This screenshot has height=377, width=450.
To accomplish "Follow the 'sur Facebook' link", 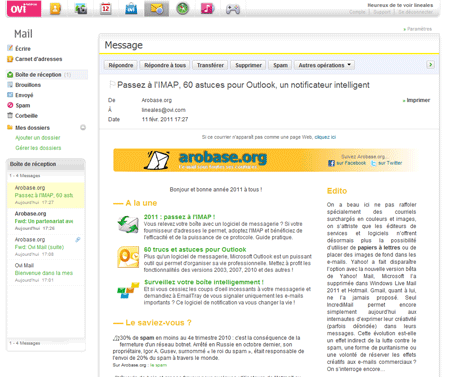I will coord(351,163).
